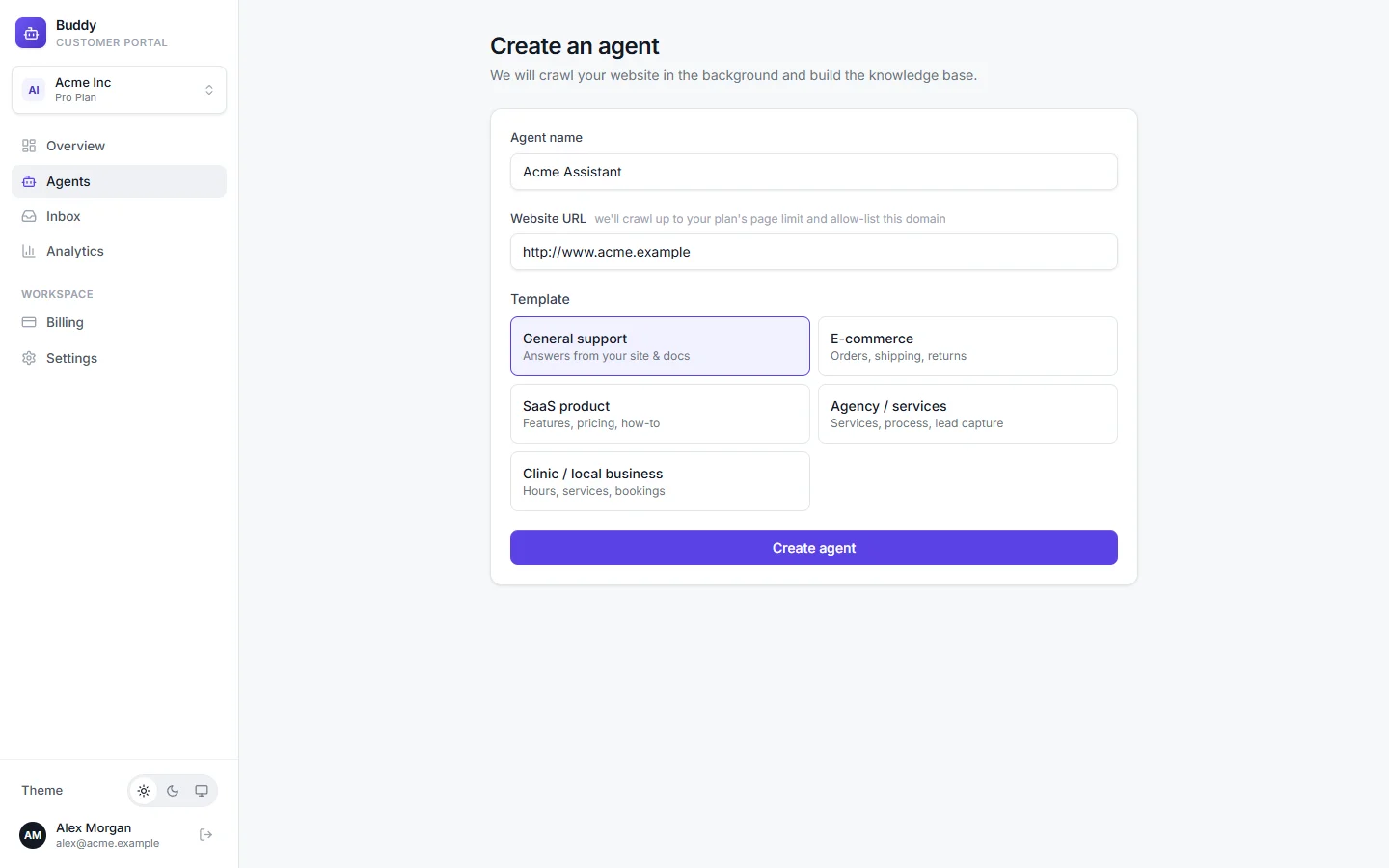
Task: Pick the Clinic / local business template
Action: [660, 481]
